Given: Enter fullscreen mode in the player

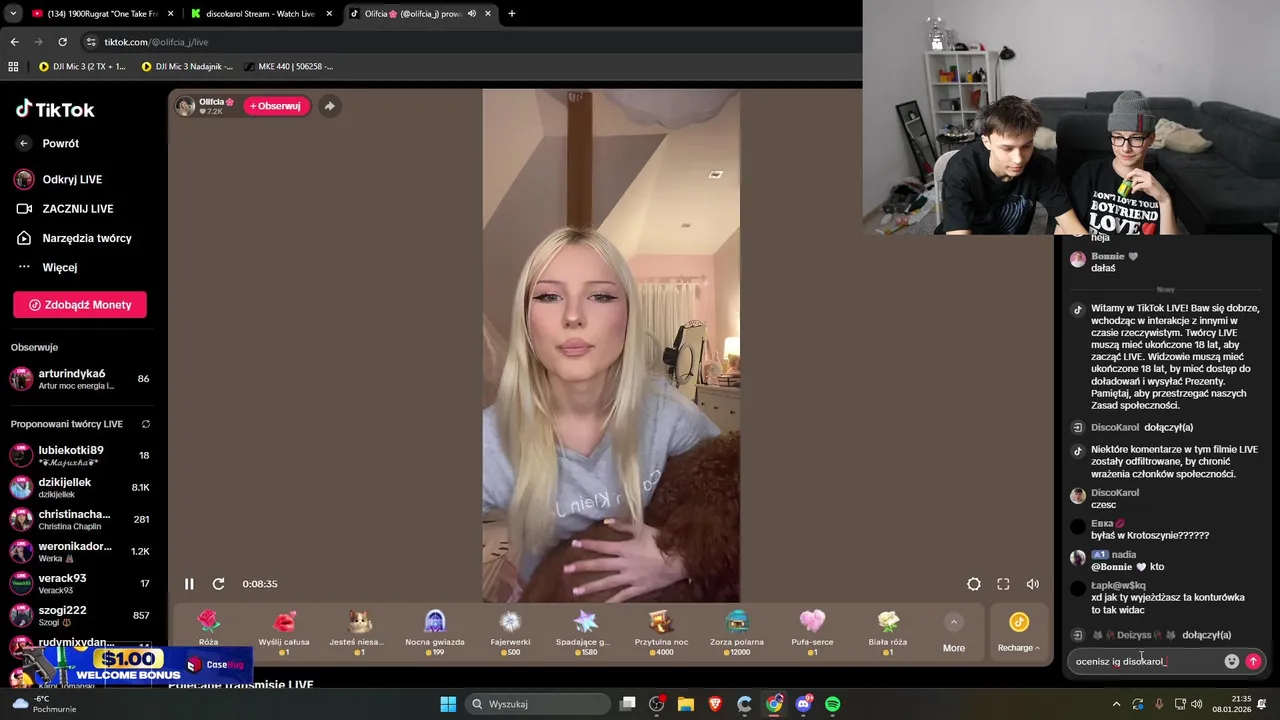Looking at the screenshot, I should [1003, 584].
